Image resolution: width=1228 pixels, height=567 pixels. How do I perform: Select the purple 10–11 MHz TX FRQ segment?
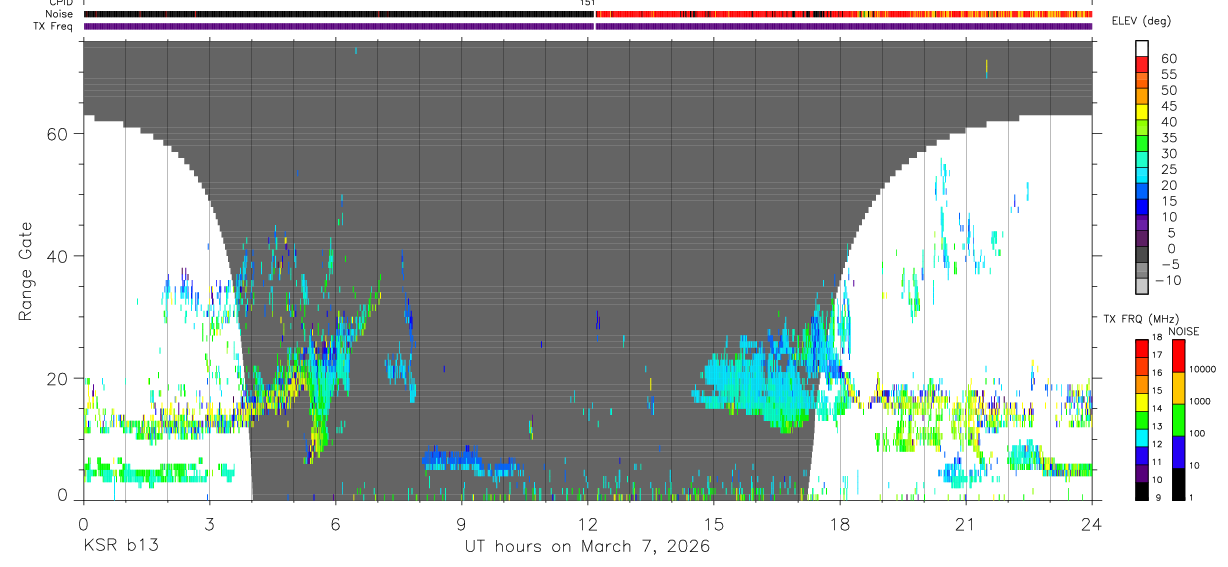tap(1142, 473)
